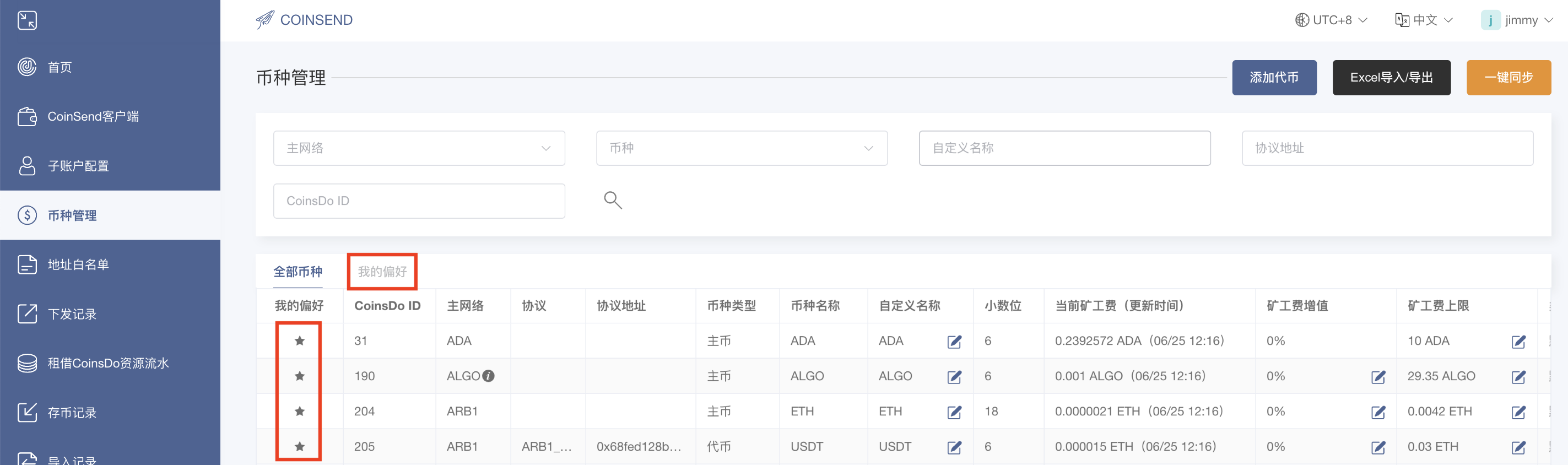1568x465 pixels.
Task: Edit miner fee increase for USDT row
Action: click(x=1378, y=447)
